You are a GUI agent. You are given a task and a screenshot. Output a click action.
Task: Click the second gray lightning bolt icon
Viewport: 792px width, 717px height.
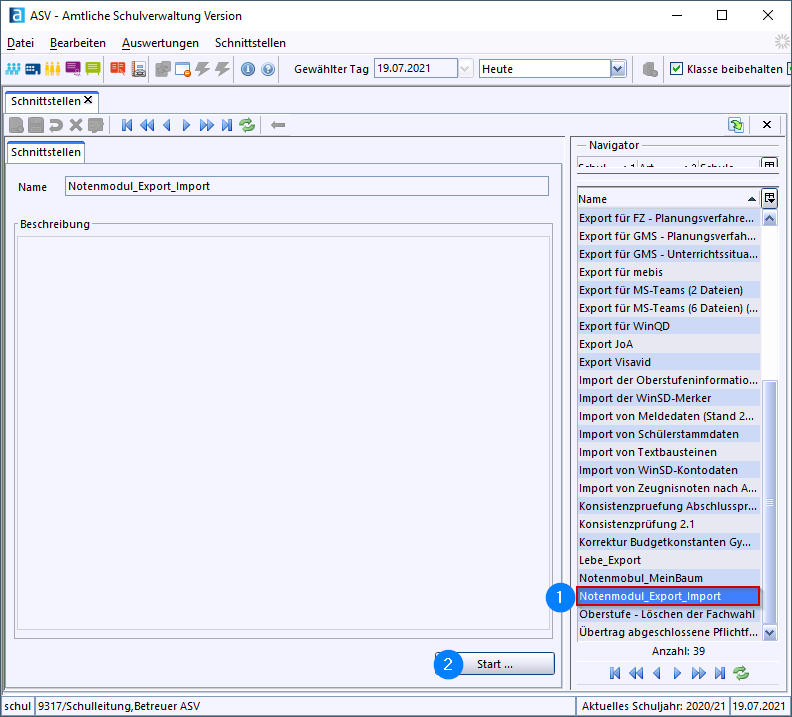tap(222, 69)
